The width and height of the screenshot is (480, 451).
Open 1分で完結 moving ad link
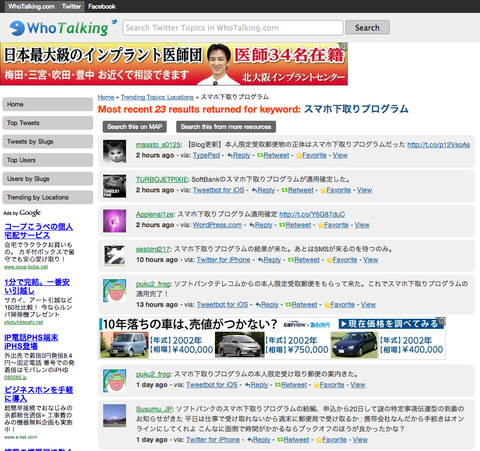point(37,286)
